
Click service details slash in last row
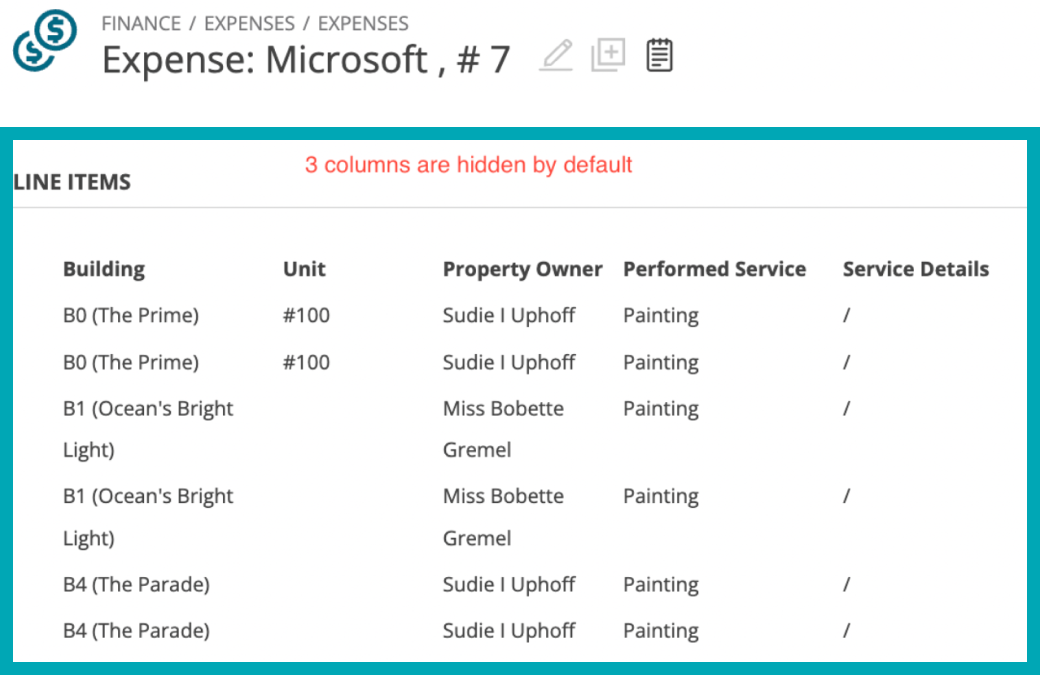846,631
